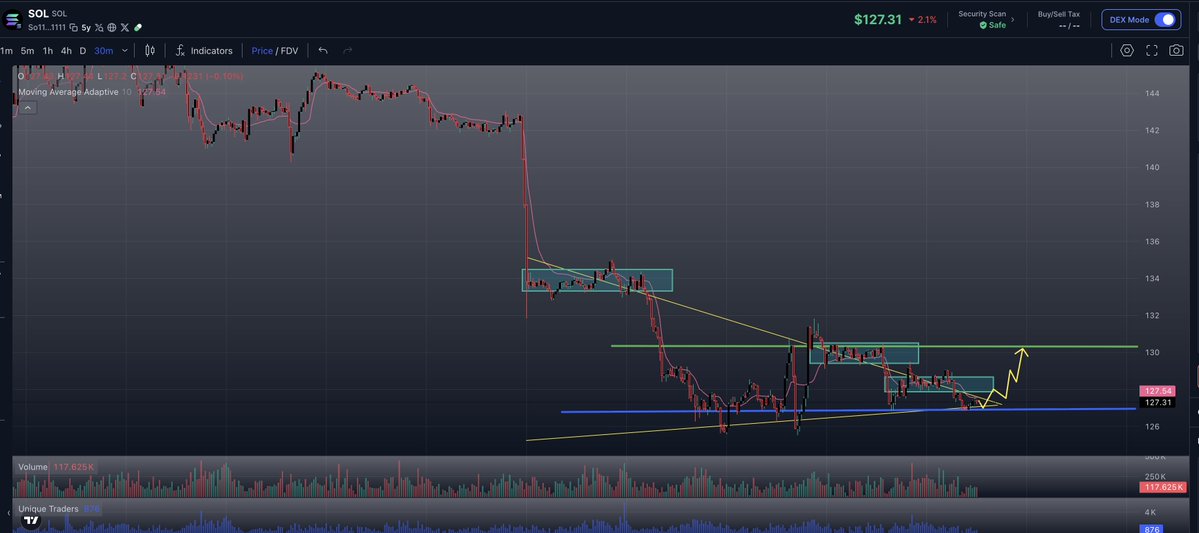Click the 130 price axis label
Viewport: 1199px width, 533px height.
[1153, 353]
